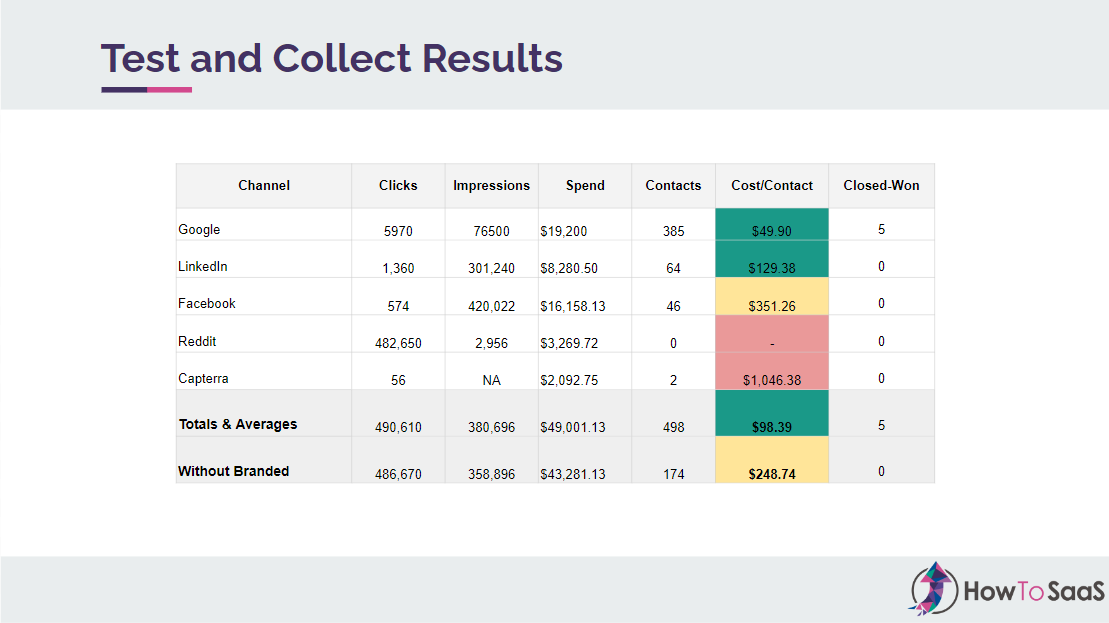The height and width of the screenshot is (623, 1109).
Task: Click the green $129.38 cost cell
Action: point(772,260)
